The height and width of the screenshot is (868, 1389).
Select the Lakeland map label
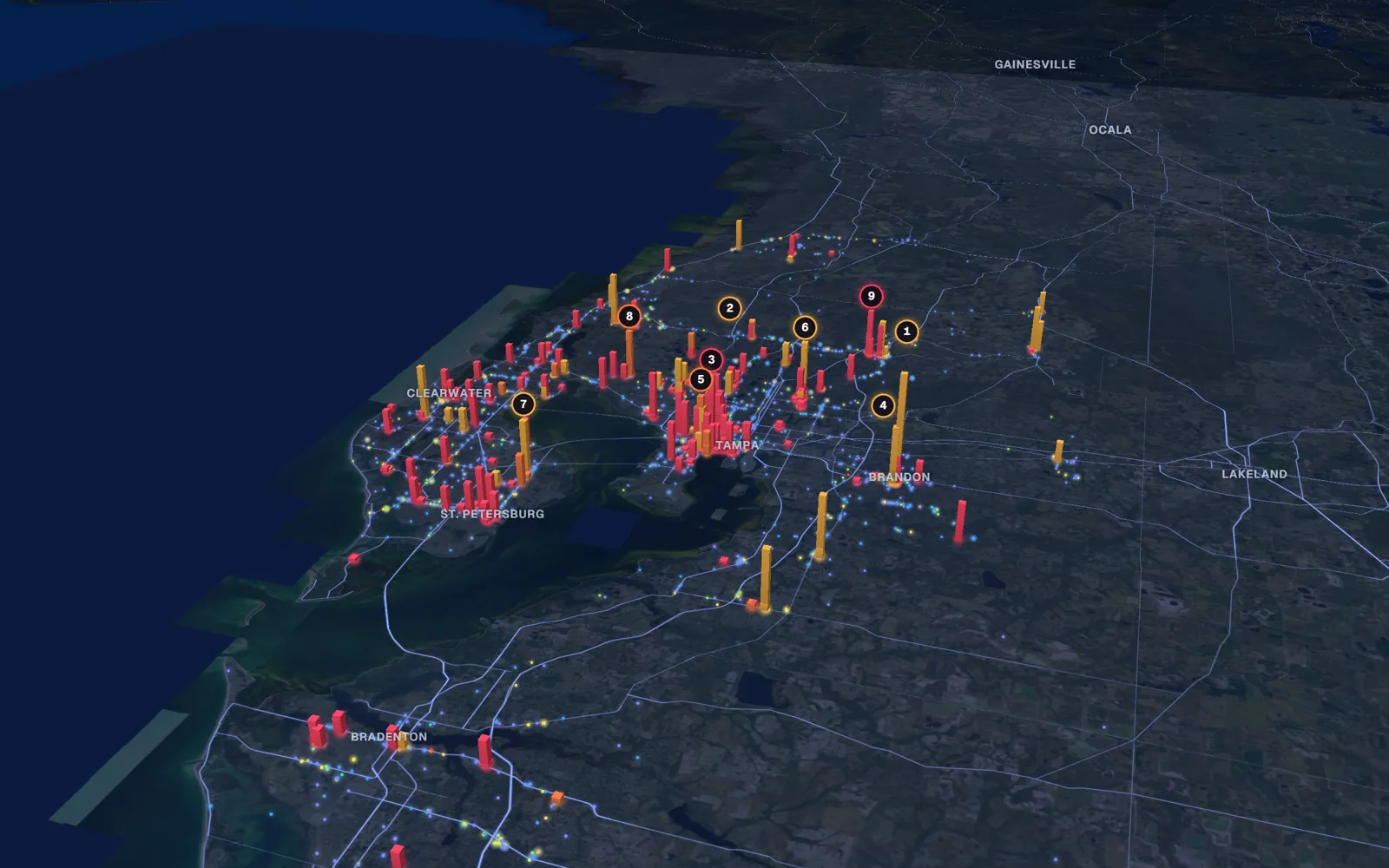coord(1254,474)
